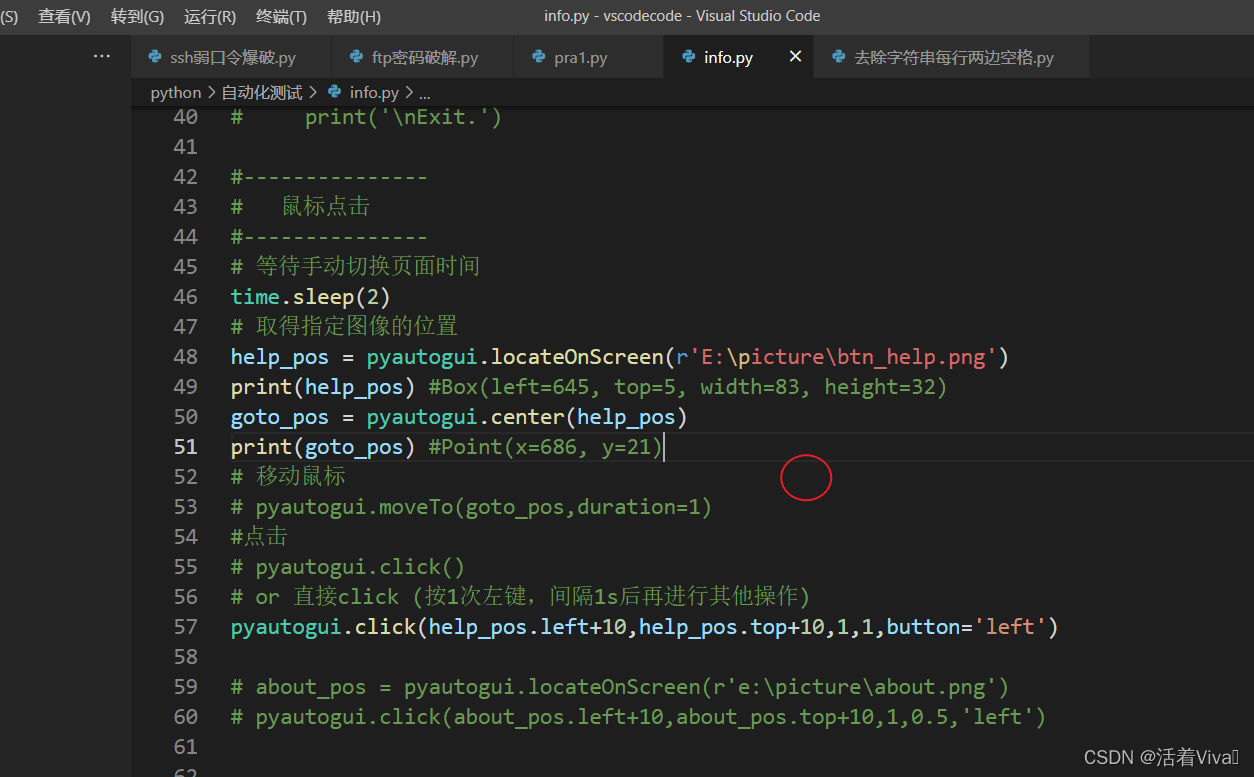Open the 查看(V) menu
This screenshot has width=1254, height=777.
[64, 16]
